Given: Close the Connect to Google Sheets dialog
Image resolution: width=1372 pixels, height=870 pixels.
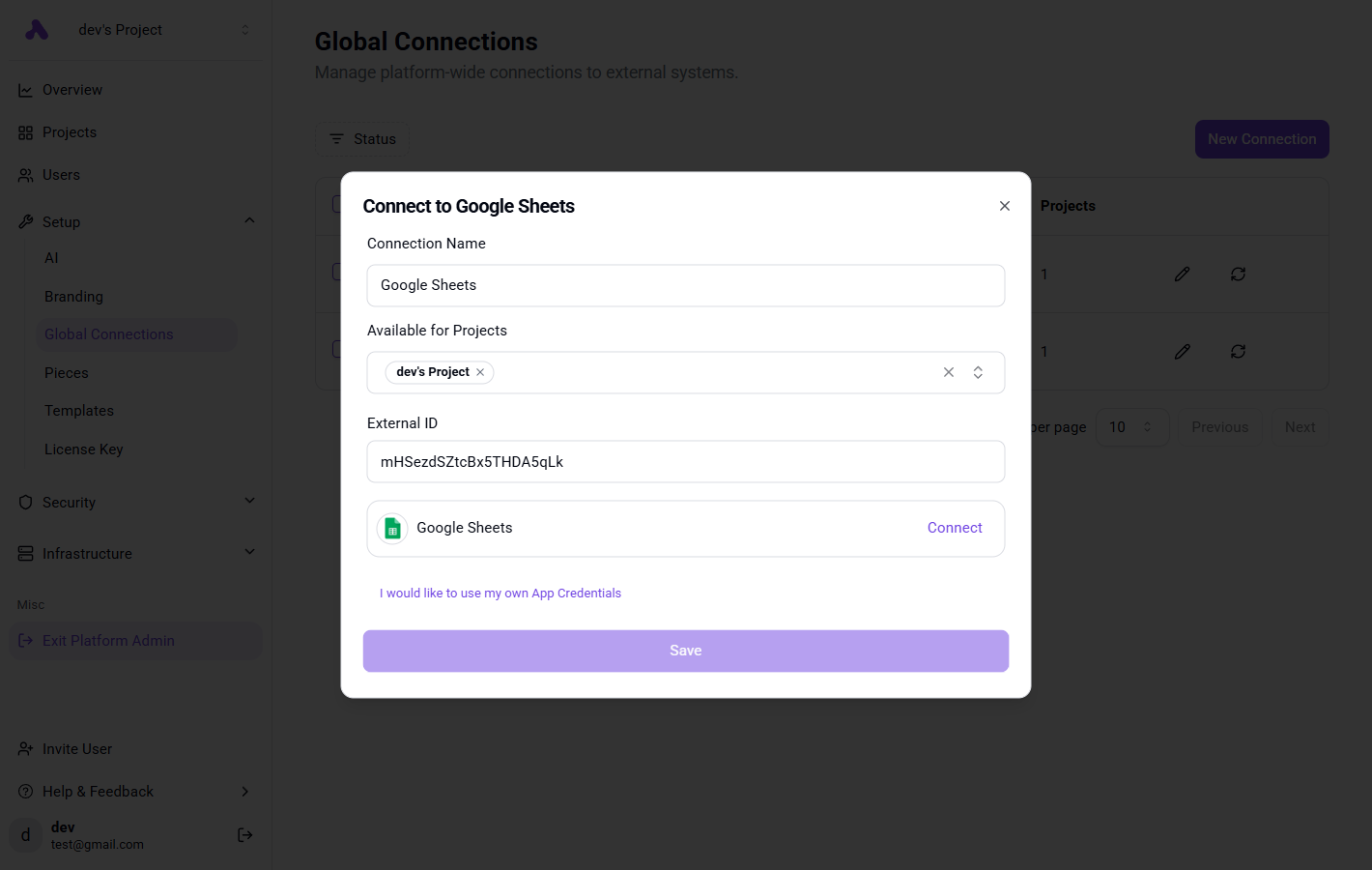Looking at the screenshot, I should click(x=1004, y=206).
